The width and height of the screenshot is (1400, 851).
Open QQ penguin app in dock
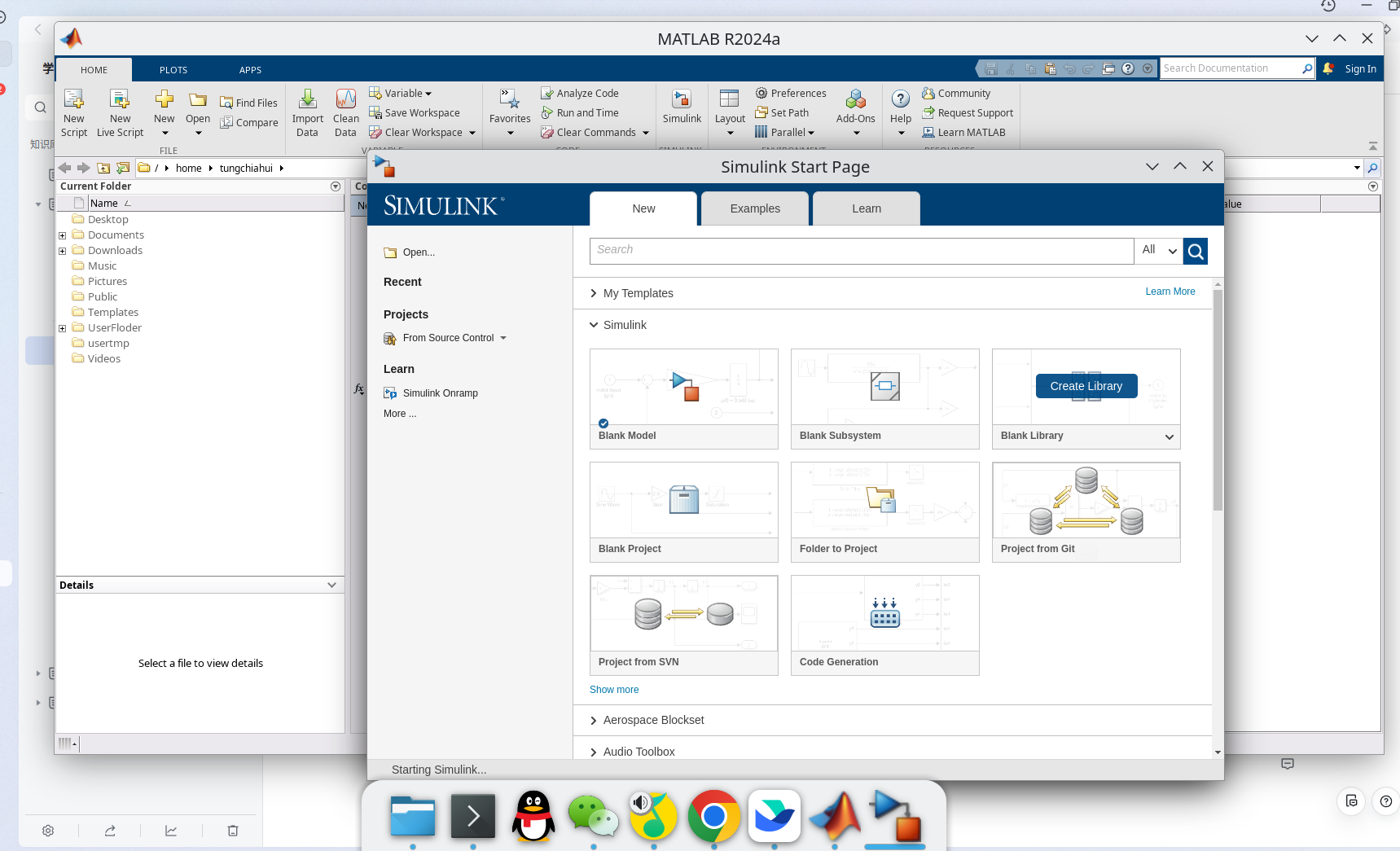[x=533, y=816]
